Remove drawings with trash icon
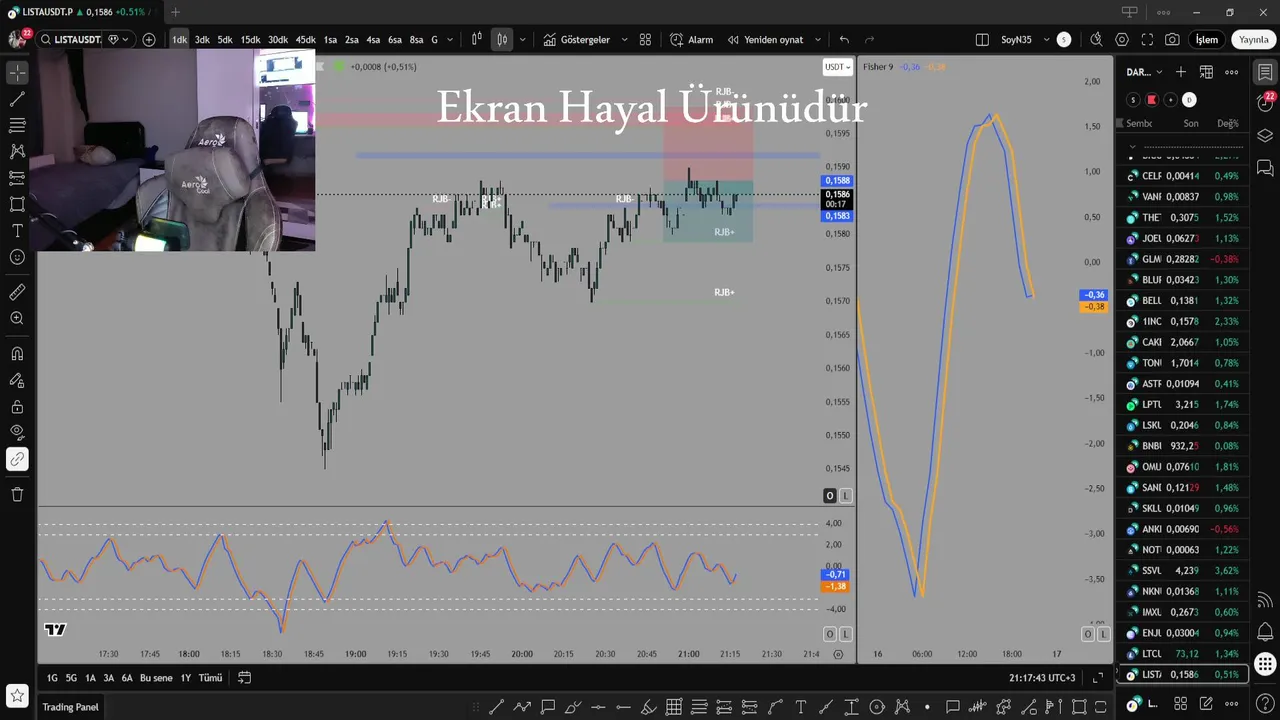The height and width of the screenshot is (720, 1280). pos(17,494)
